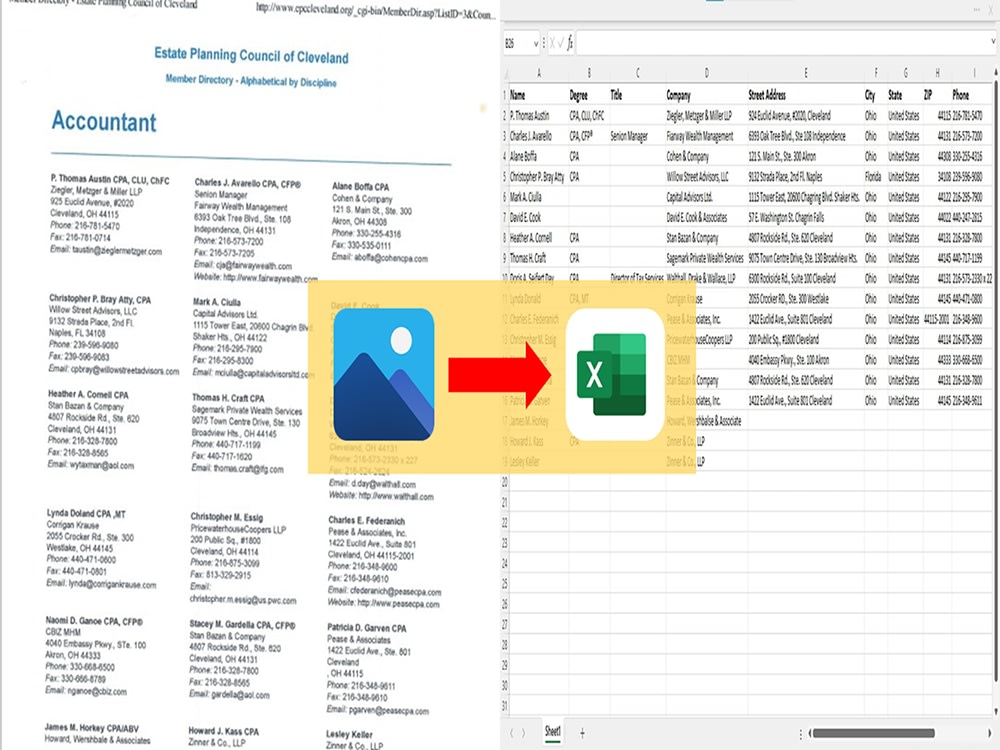Image resolution: width=1000 pixels, height=750 pixels.
Task: Click 'Stacey M. Gardella CPA, CFP' name in directory
Action: (242, 624)
